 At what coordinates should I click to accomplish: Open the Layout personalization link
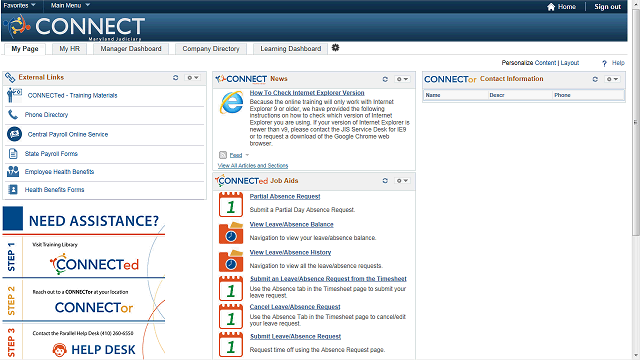pos(570,62)
